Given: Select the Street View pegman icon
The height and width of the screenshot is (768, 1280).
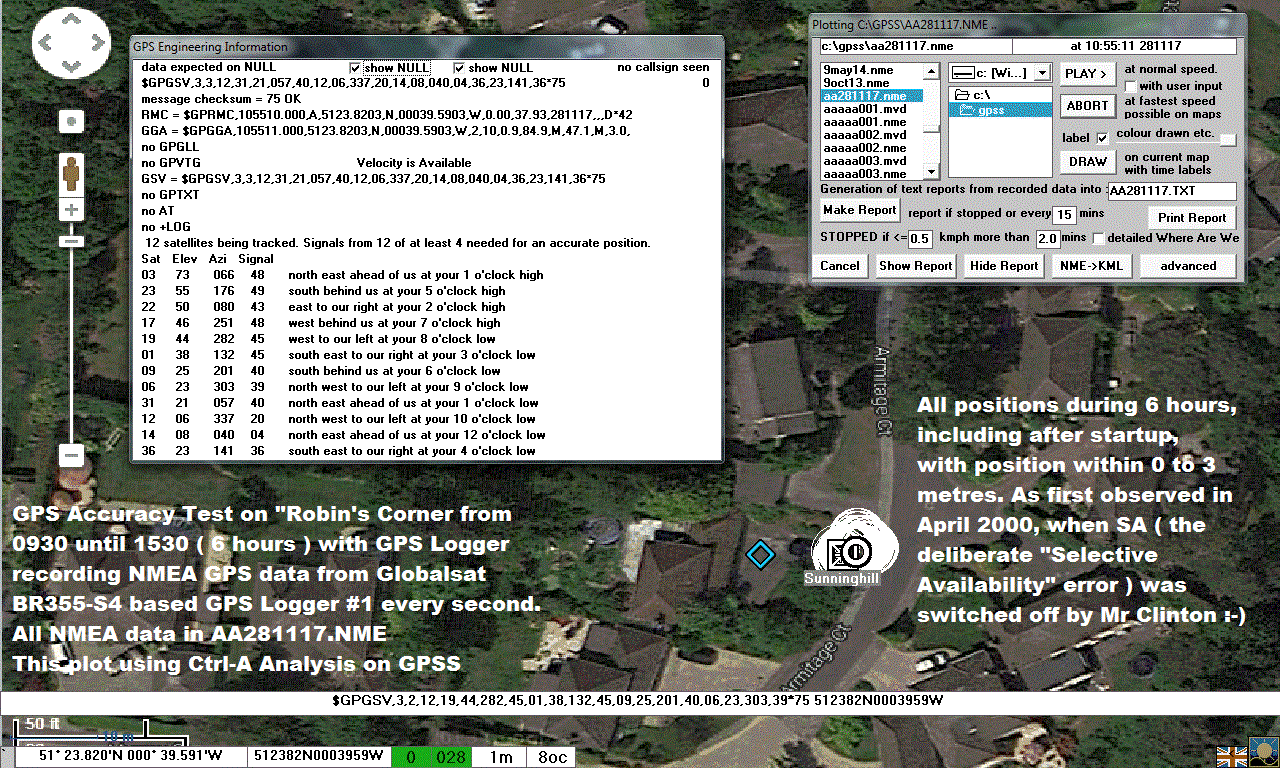Looking at the screenshot, I should click(x=71, y=176).
